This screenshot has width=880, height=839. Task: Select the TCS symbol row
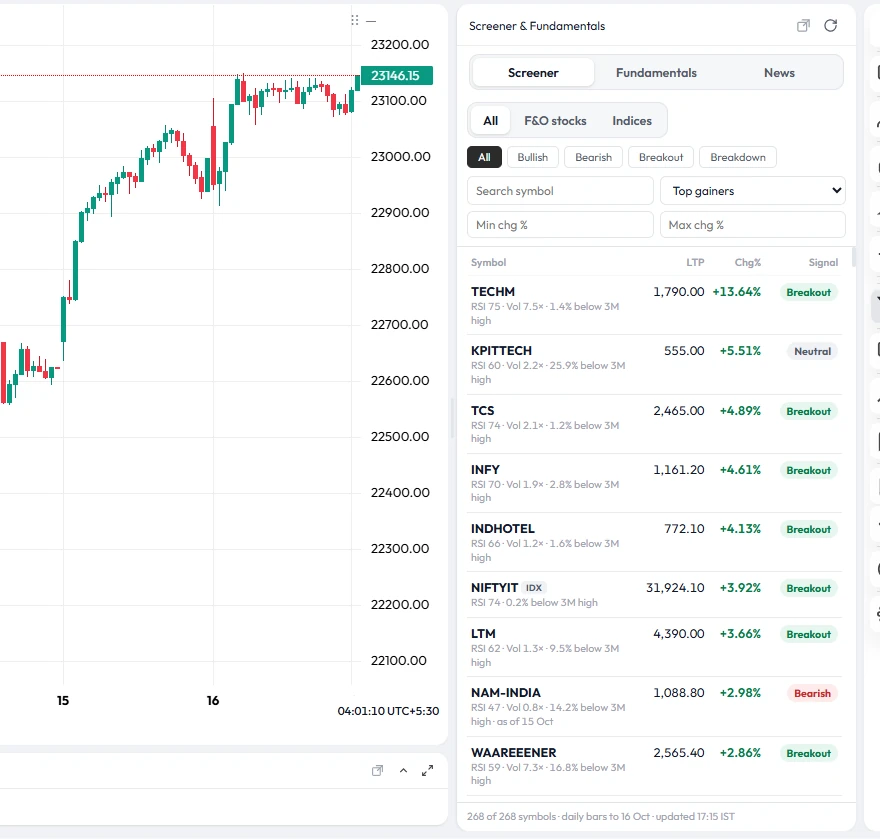(x=654, y=424)
